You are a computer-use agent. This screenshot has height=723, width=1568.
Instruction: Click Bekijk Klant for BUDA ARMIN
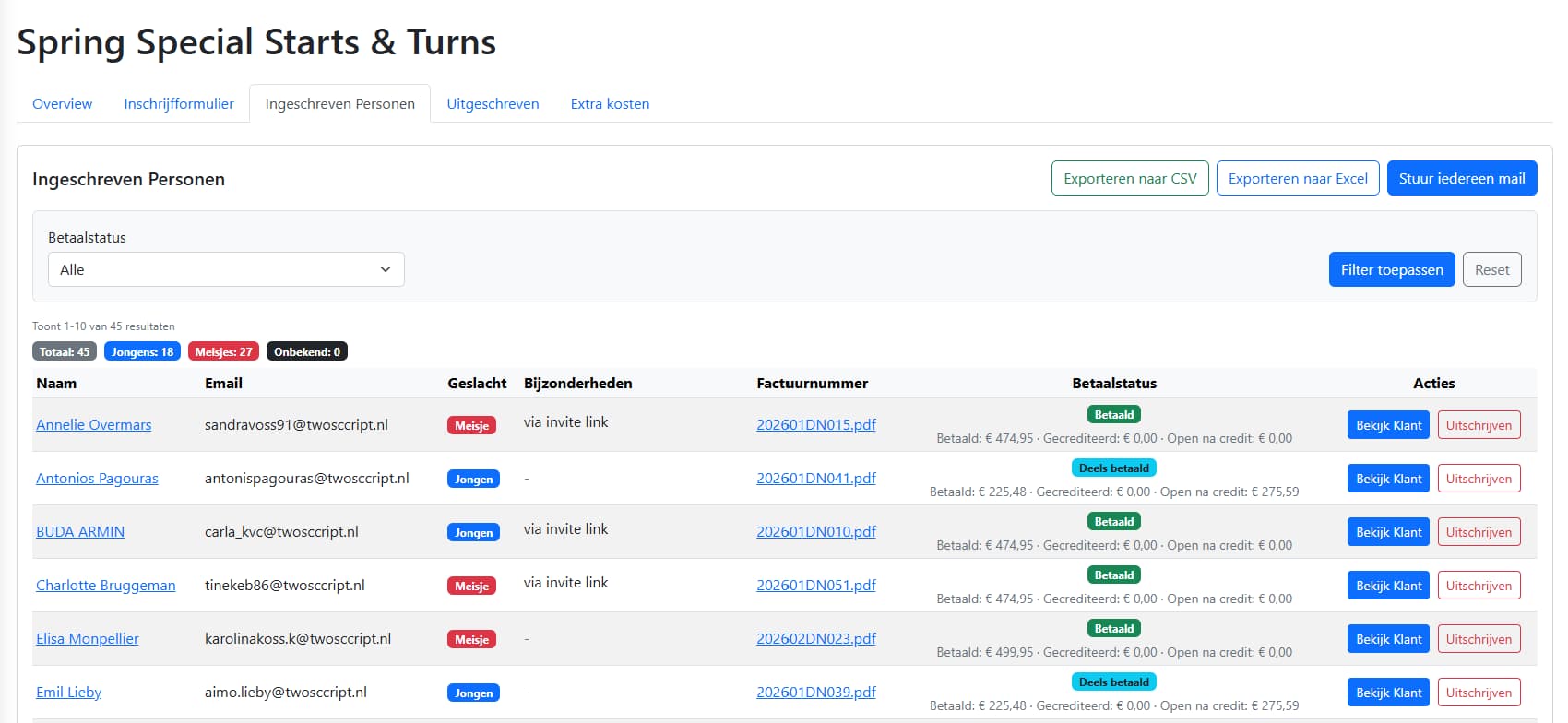(x=1388, y=532)
